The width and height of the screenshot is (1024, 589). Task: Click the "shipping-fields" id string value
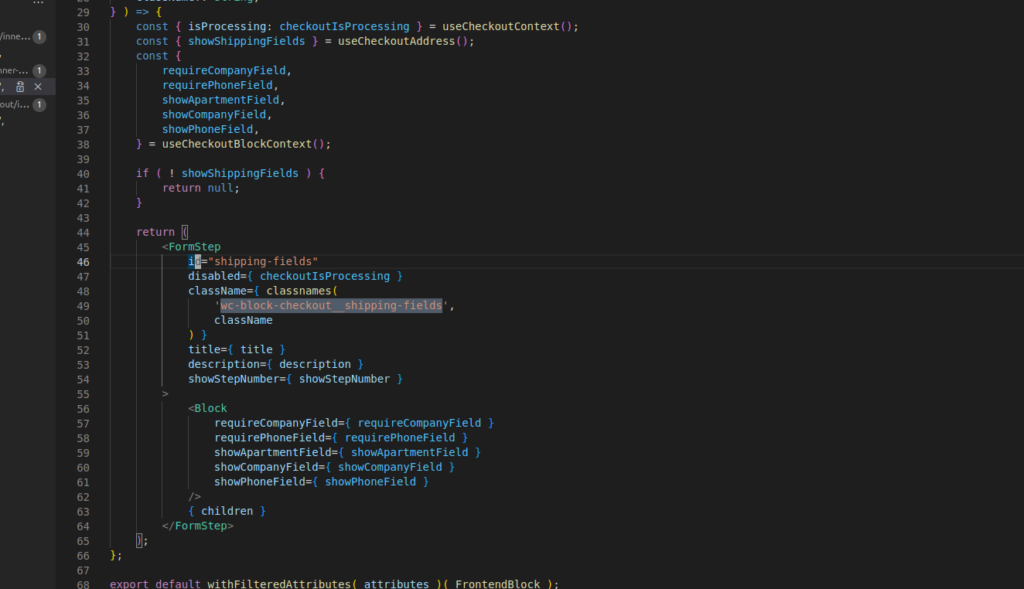[262, 261]
